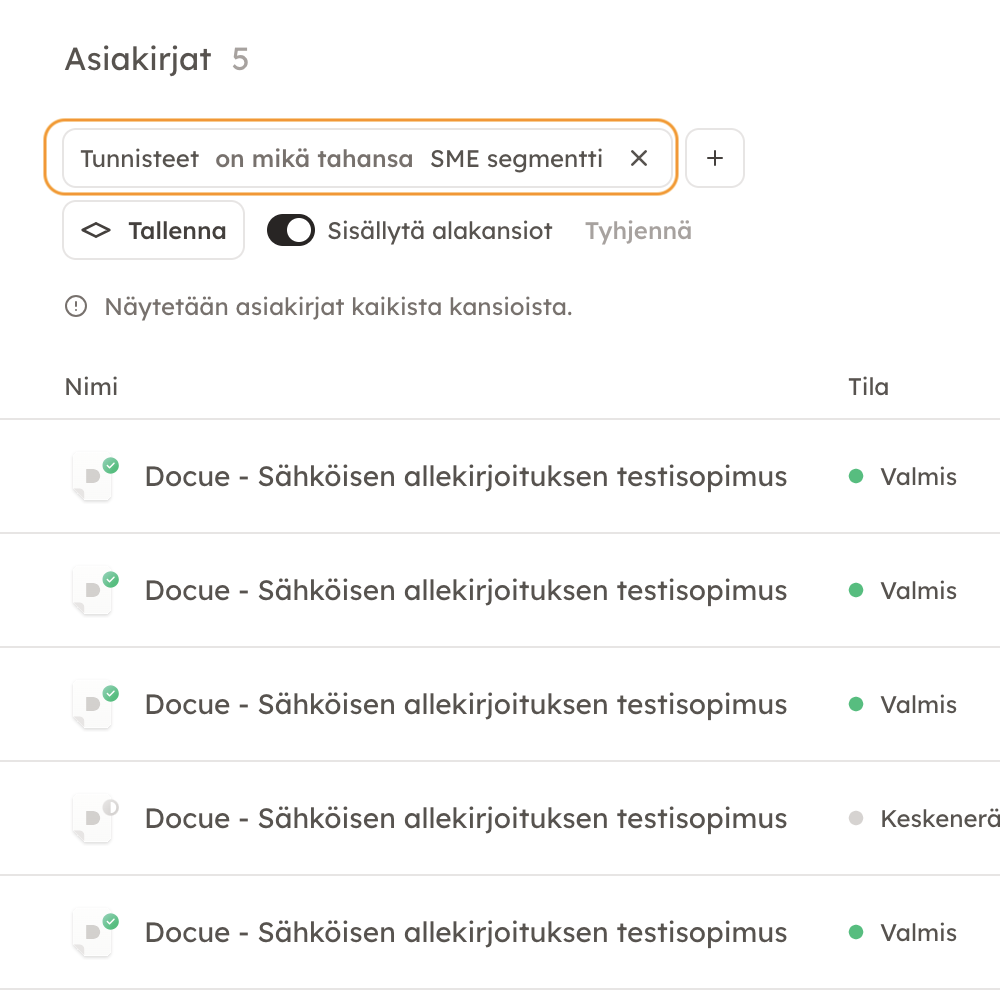The width and height of the screenshot is (1000, 992).
Task: Click the info icon beside folder notice
Action: tap(76, 307)
